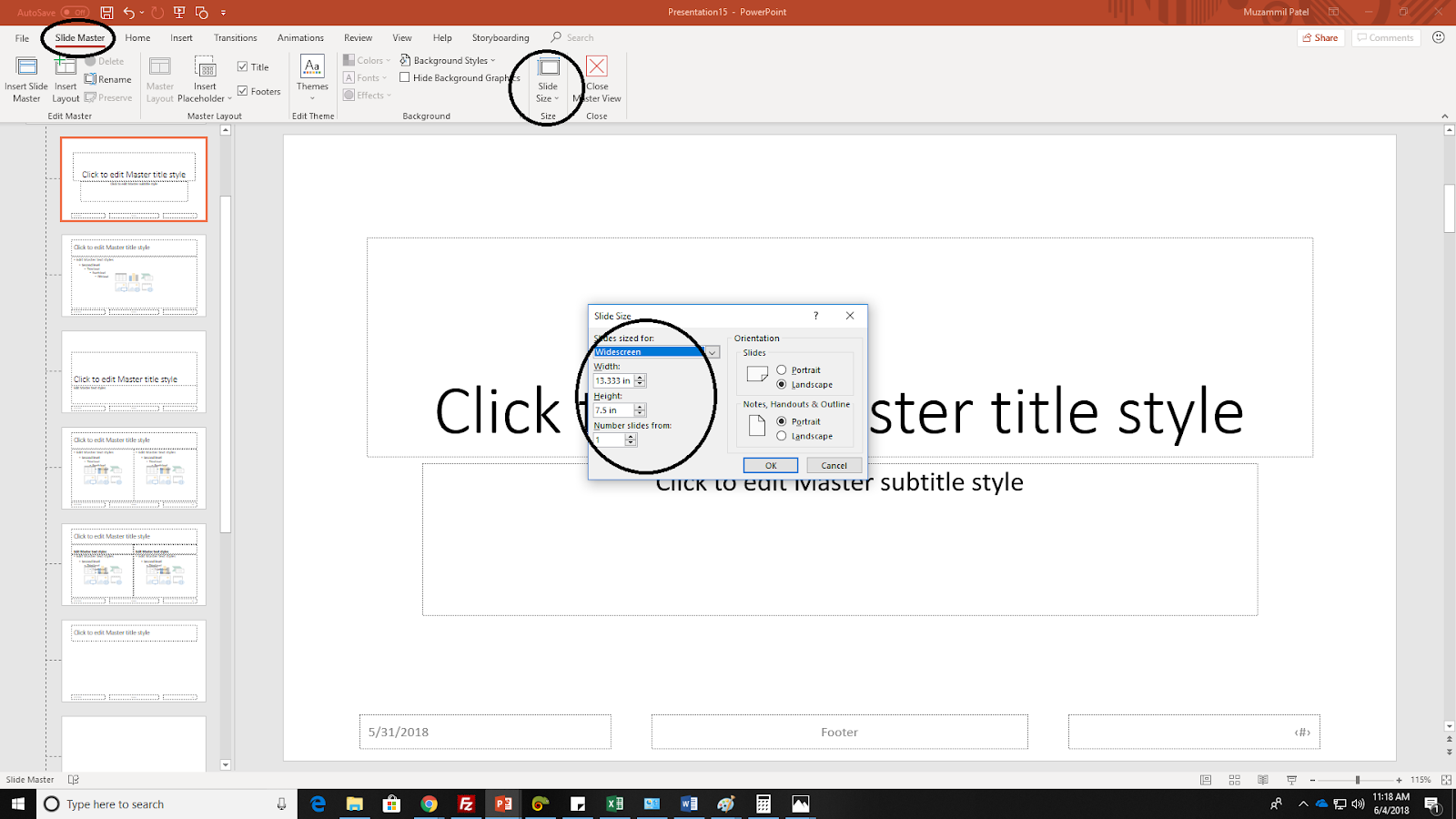Click OK in the Slide Size dialog
The width and height of the screenshot is (1456, 819).
tap(771, 465)
